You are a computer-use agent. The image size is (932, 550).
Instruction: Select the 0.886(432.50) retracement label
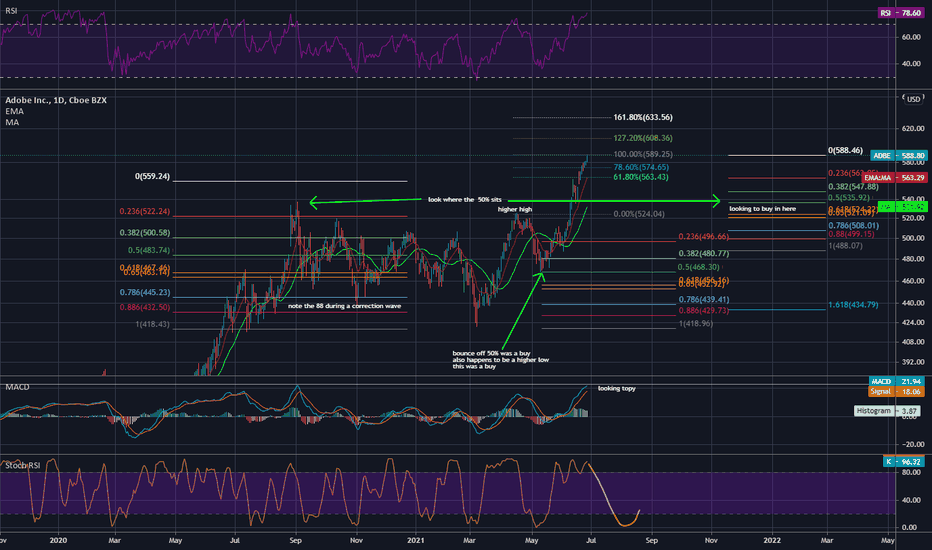(144, 307)
